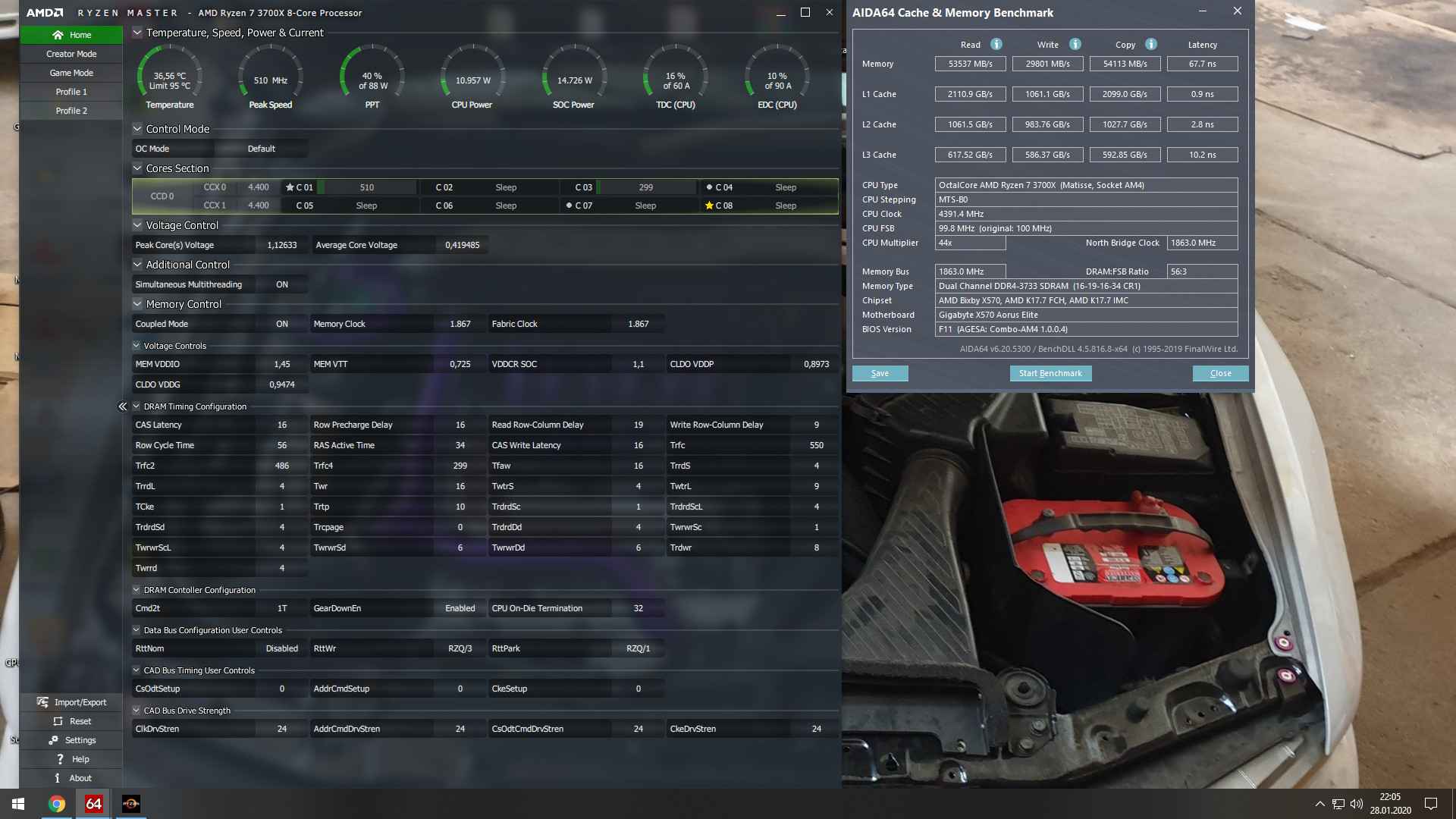Click the Reset icon in sidebar
1456x819 pixels.
pos(58,721)
